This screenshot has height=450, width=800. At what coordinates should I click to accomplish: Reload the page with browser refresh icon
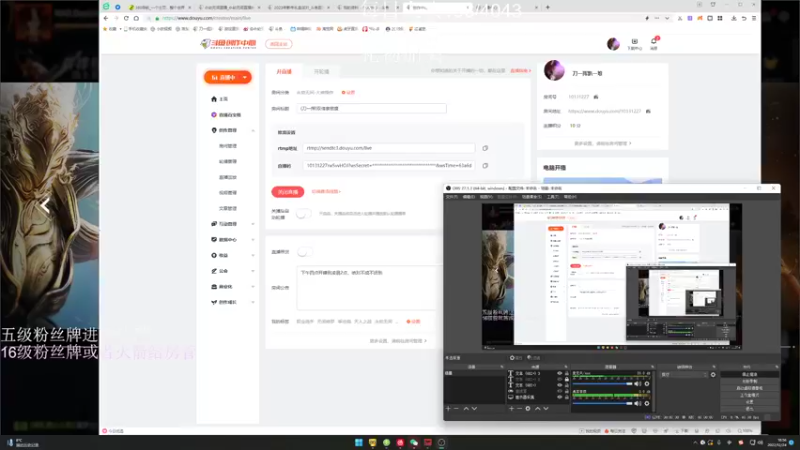tap(126, 18)
